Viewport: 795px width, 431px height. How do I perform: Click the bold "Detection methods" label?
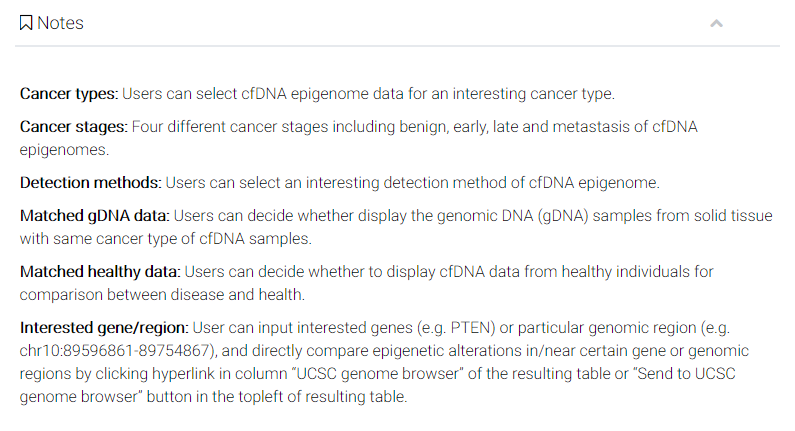click(x=90, y=183)
